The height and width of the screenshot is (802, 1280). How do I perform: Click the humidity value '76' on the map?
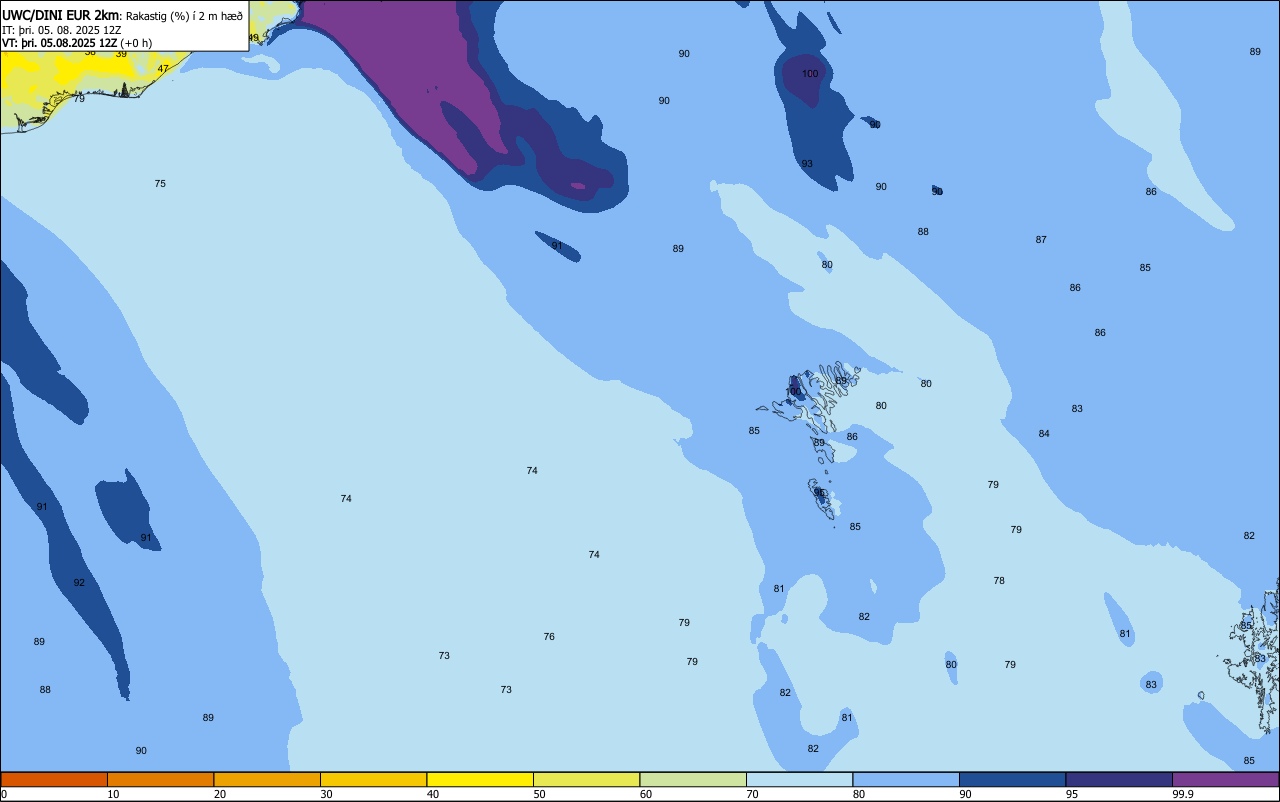pyautogui.click(x=549, y=637)
